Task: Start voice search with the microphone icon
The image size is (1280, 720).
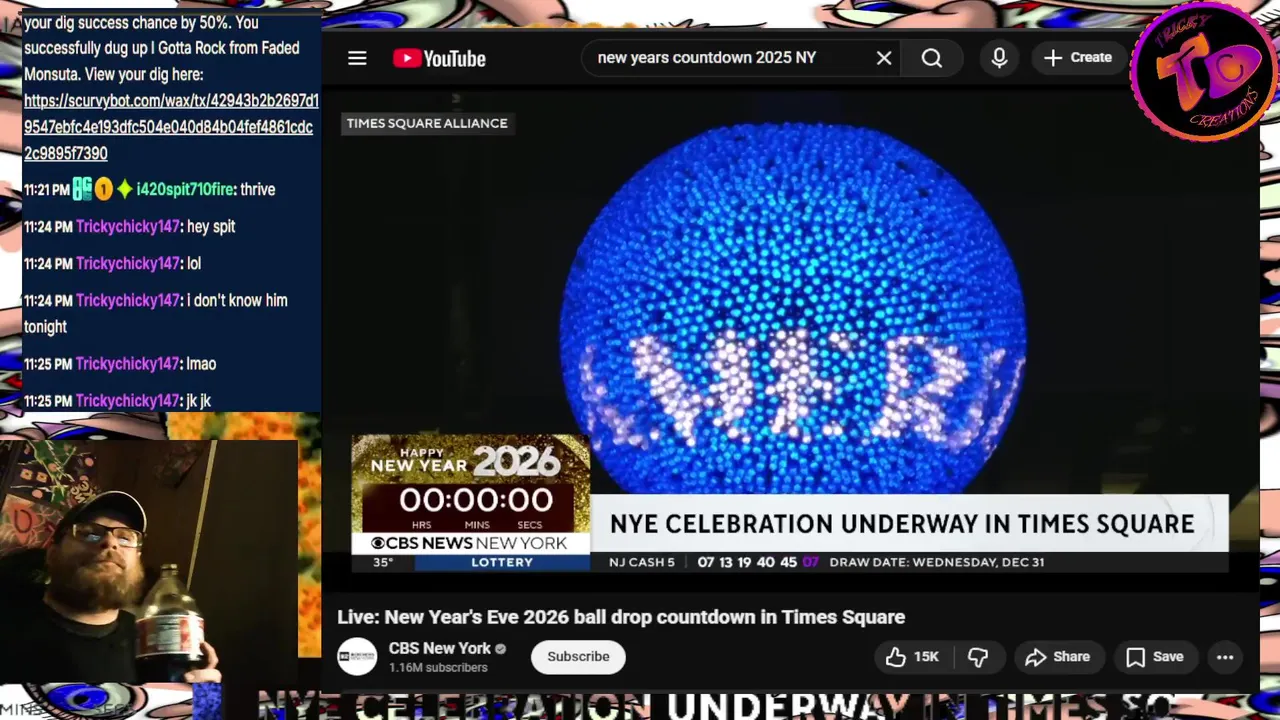Action: (x=999, y=58)
